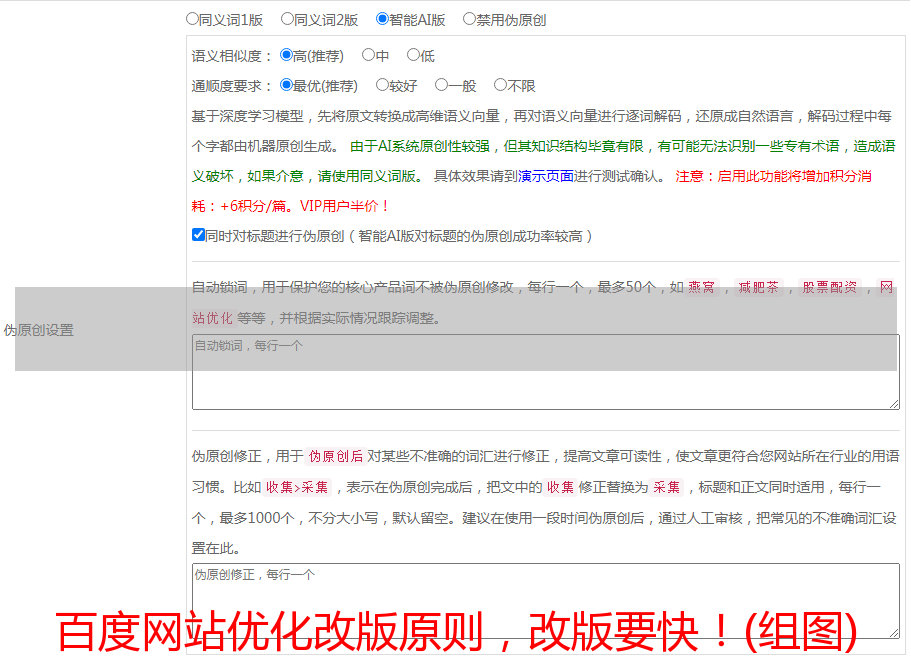Viewport: 911px width, 658px height.
Task: Grab the 自动锁词 textarea resize handle
Action: click(x=894, y=404)
